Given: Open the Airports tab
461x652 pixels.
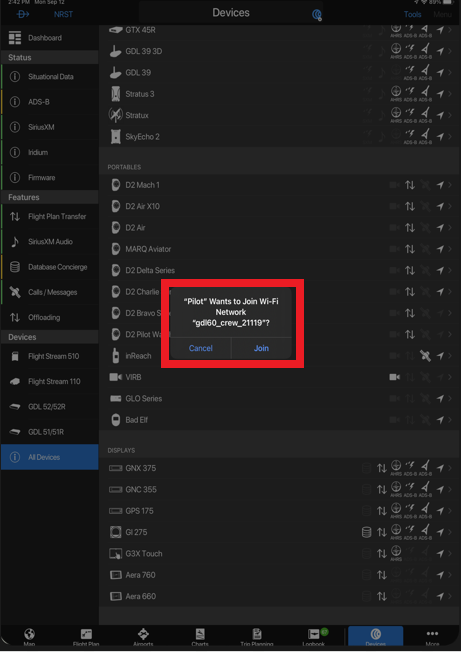Looking at the screenshot, I should [143, 637].
